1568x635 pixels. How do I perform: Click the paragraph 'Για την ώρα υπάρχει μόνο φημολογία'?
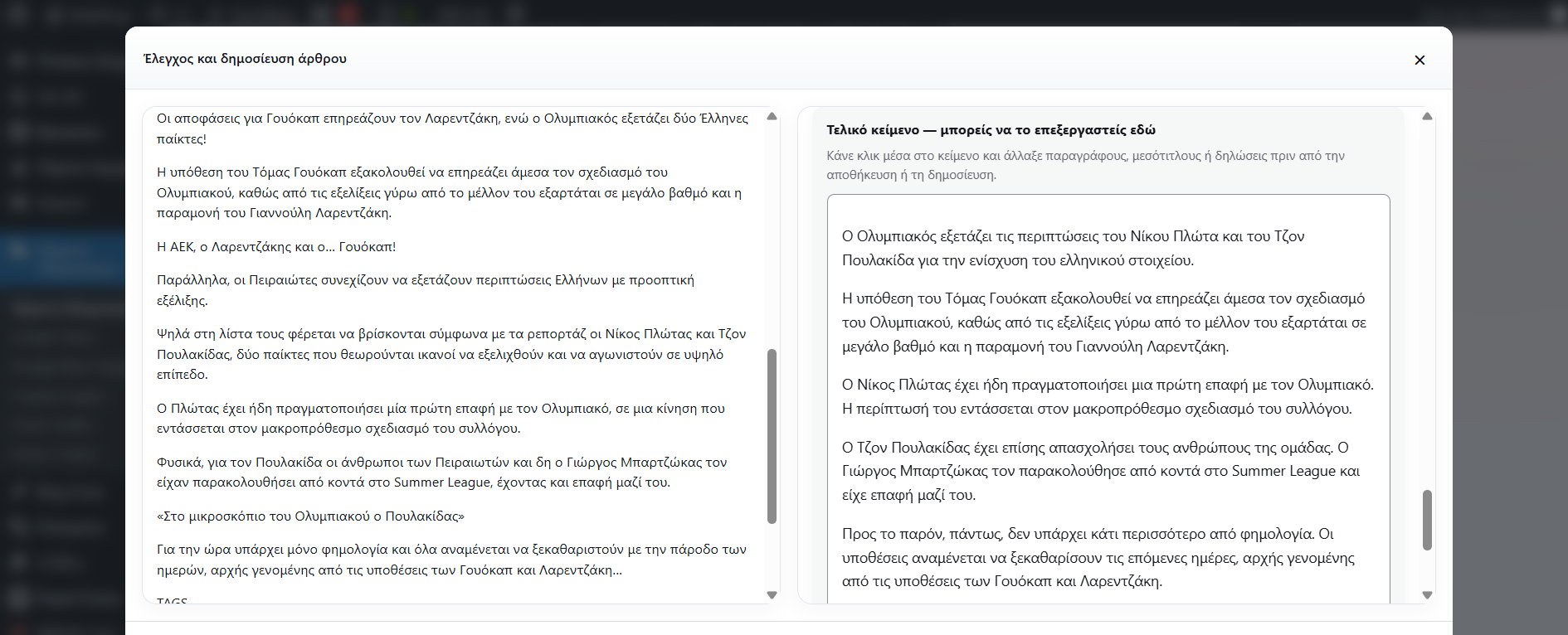click(x=452, y=560)
